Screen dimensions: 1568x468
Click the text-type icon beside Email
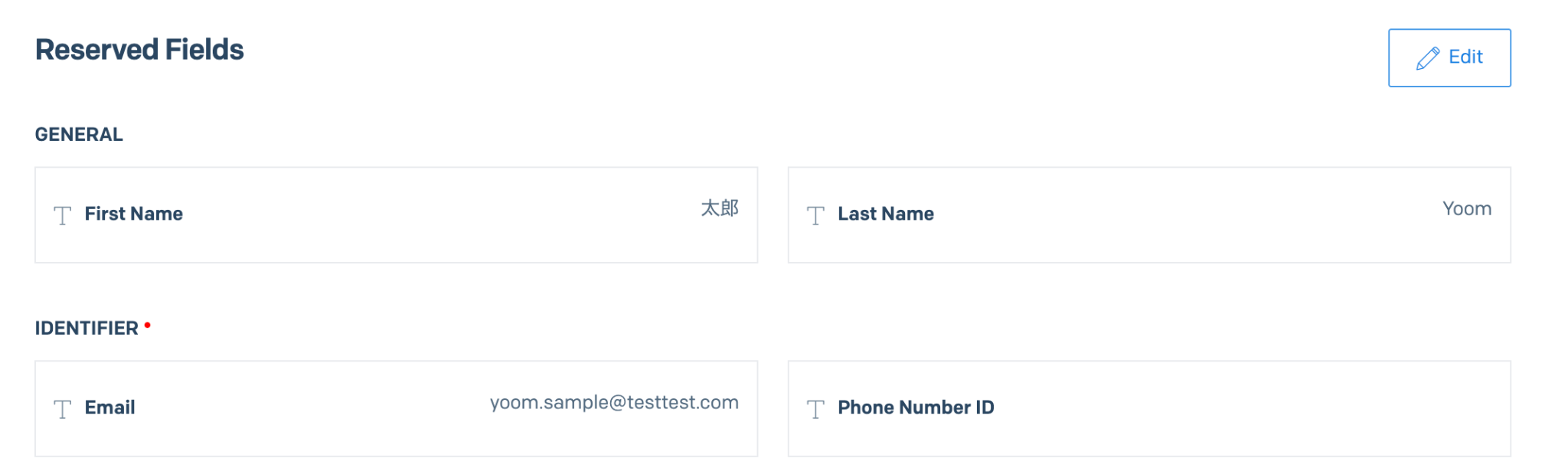click(x=63, y=409)
